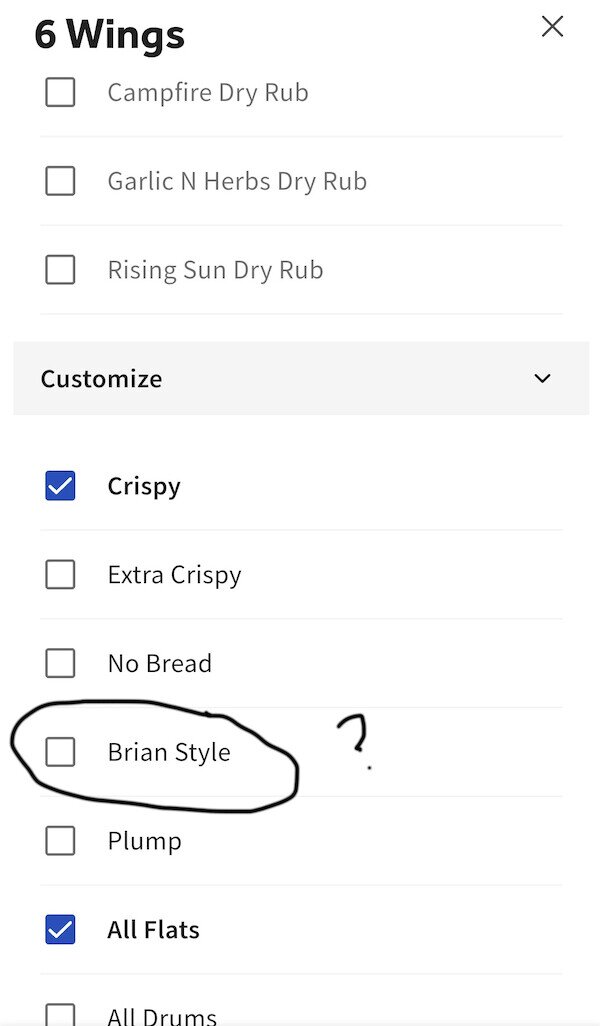Click the All Flats option label

pyautogui.click(x=153, y=930)
